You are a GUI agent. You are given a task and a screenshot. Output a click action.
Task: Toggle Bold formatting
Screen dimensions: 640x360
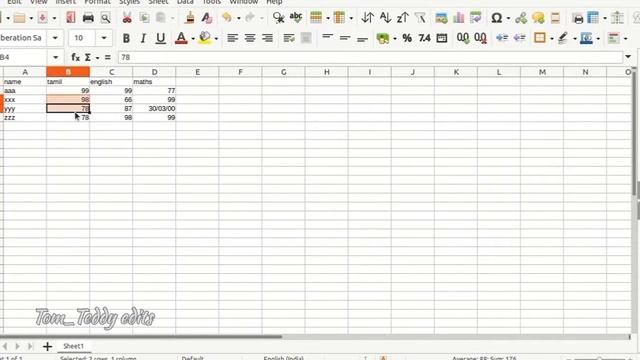click(126, 38)
